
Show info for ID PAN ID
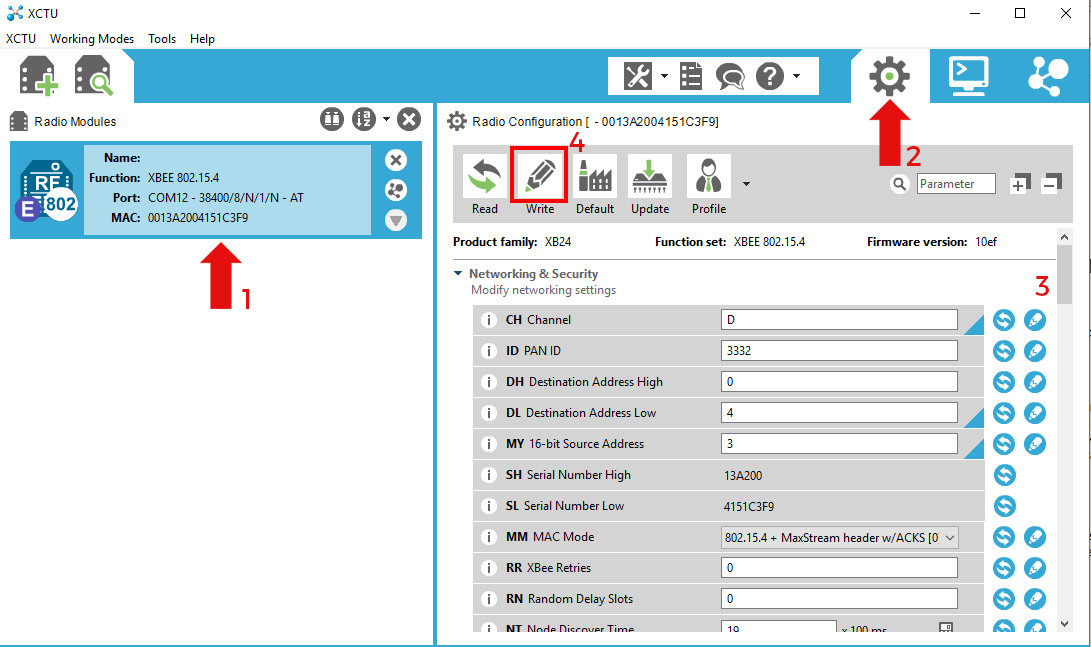488,351
